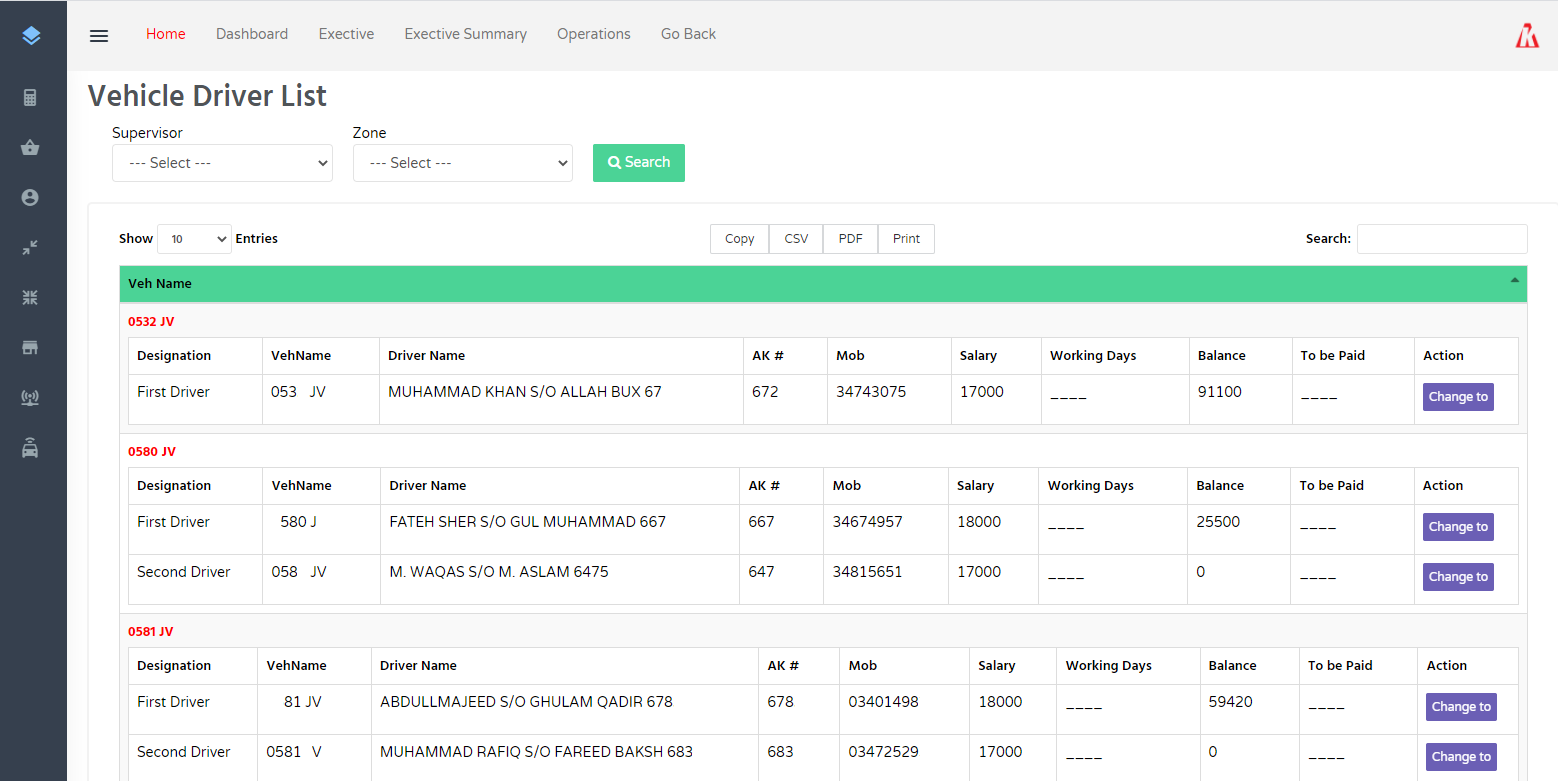Open the taxi car sidebar icon
1558x781 pixels.
(30, 448)
